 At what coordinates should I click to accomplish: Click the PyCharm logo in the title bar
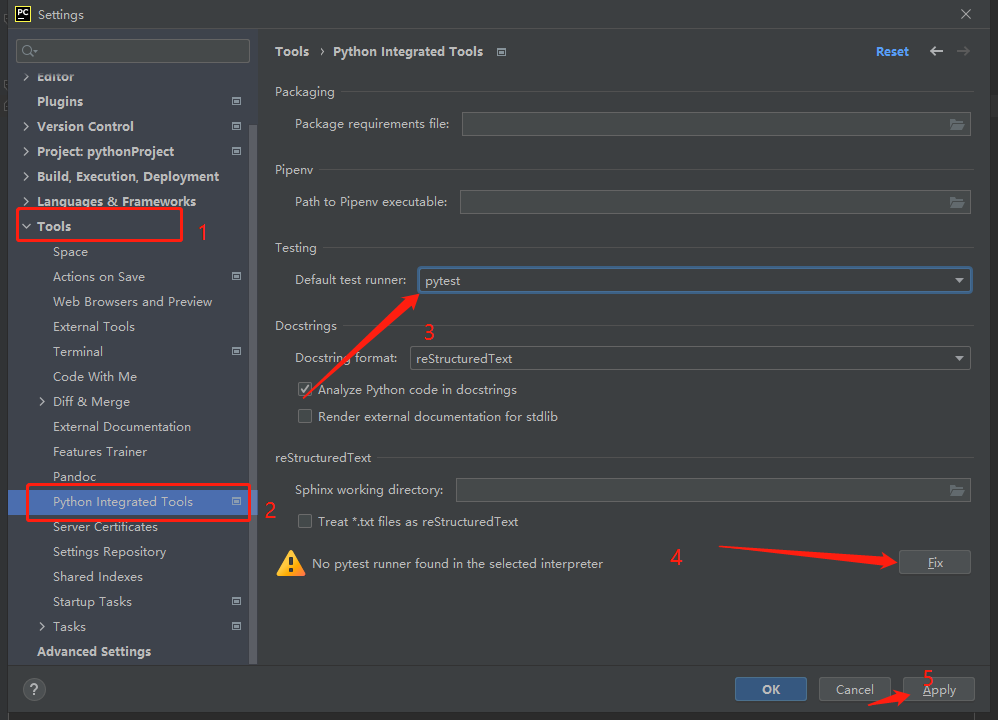coord(23,14)
